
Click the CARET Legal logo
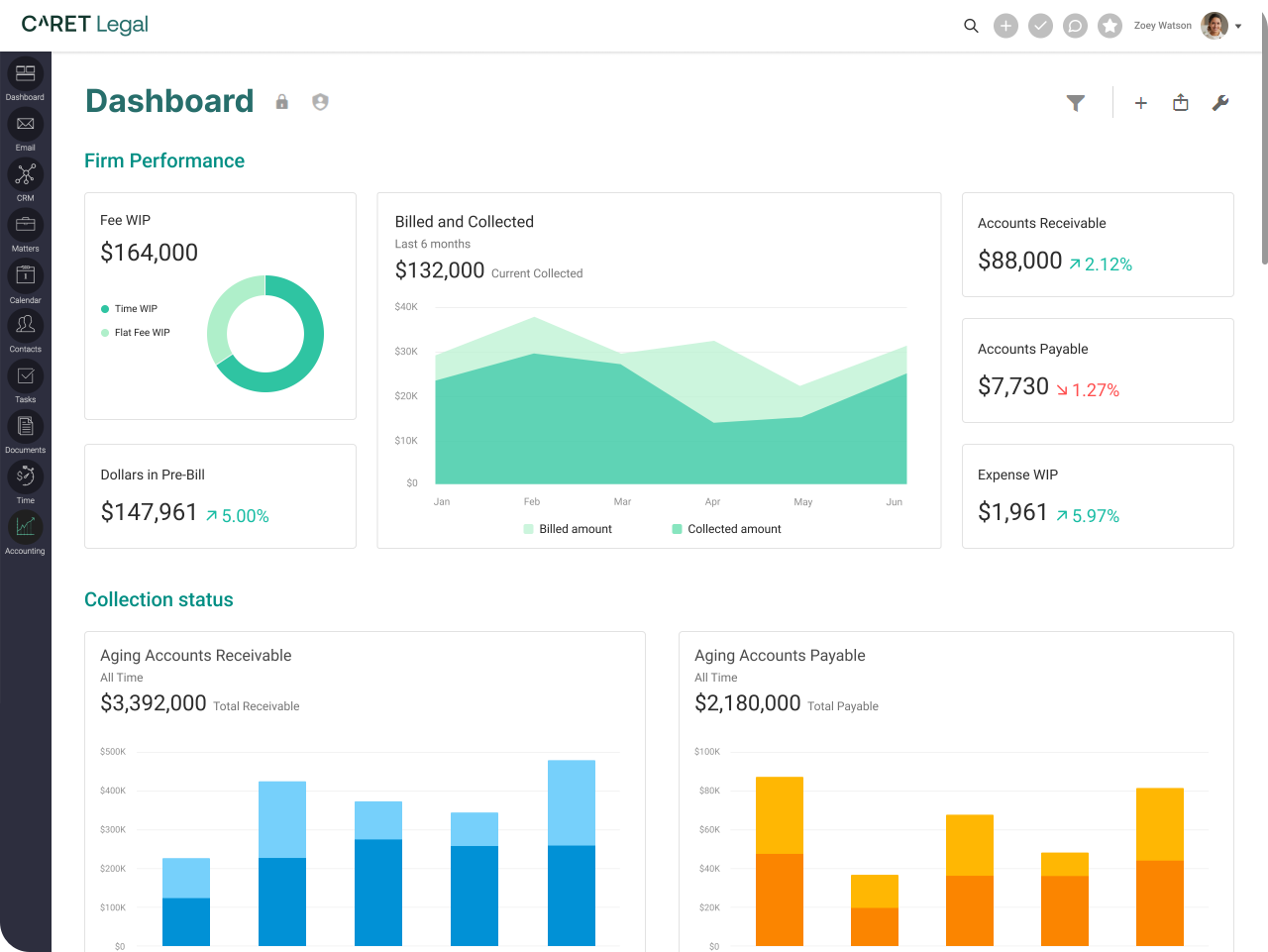[x=85, y=25]
